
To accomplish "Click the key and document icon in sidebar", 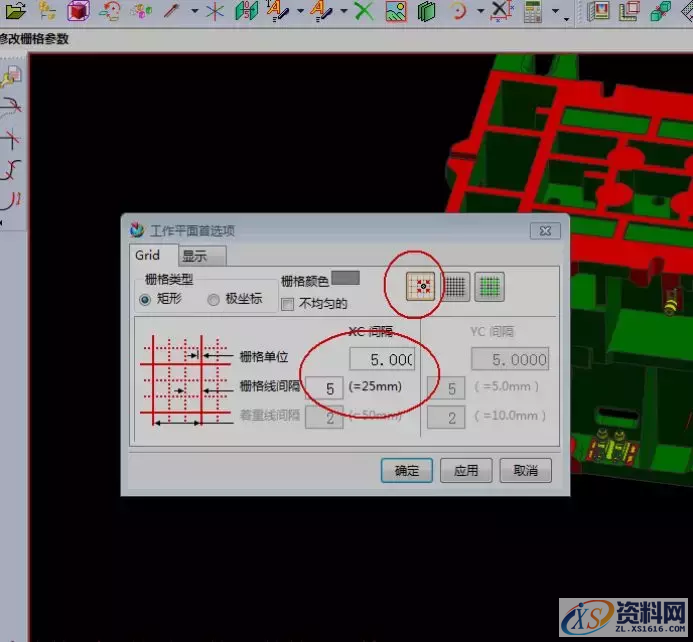I will coord(11,76).
